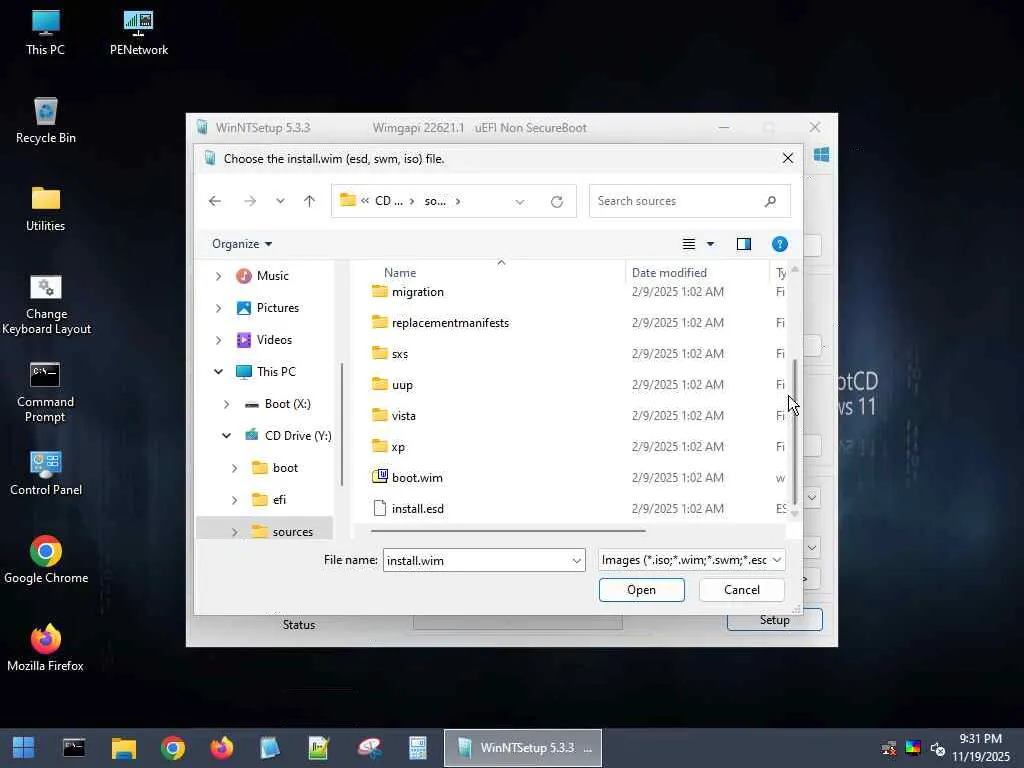Image resolution: width=1024 pixels, height=768 pixels.
Task: Select the sxs folder
Action: click(399, 354)
